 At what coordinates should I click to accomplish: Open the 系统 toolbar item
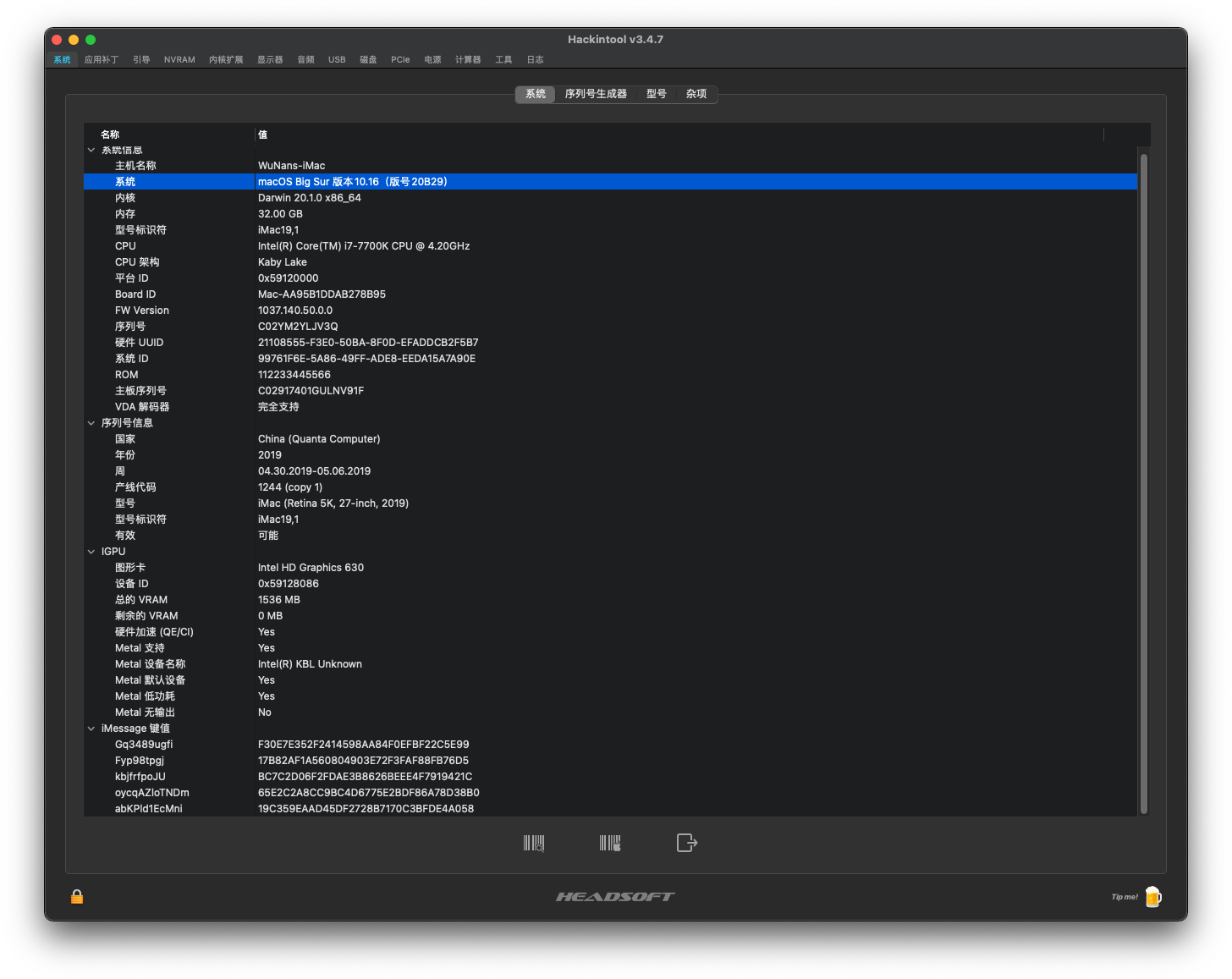(63, 60)
